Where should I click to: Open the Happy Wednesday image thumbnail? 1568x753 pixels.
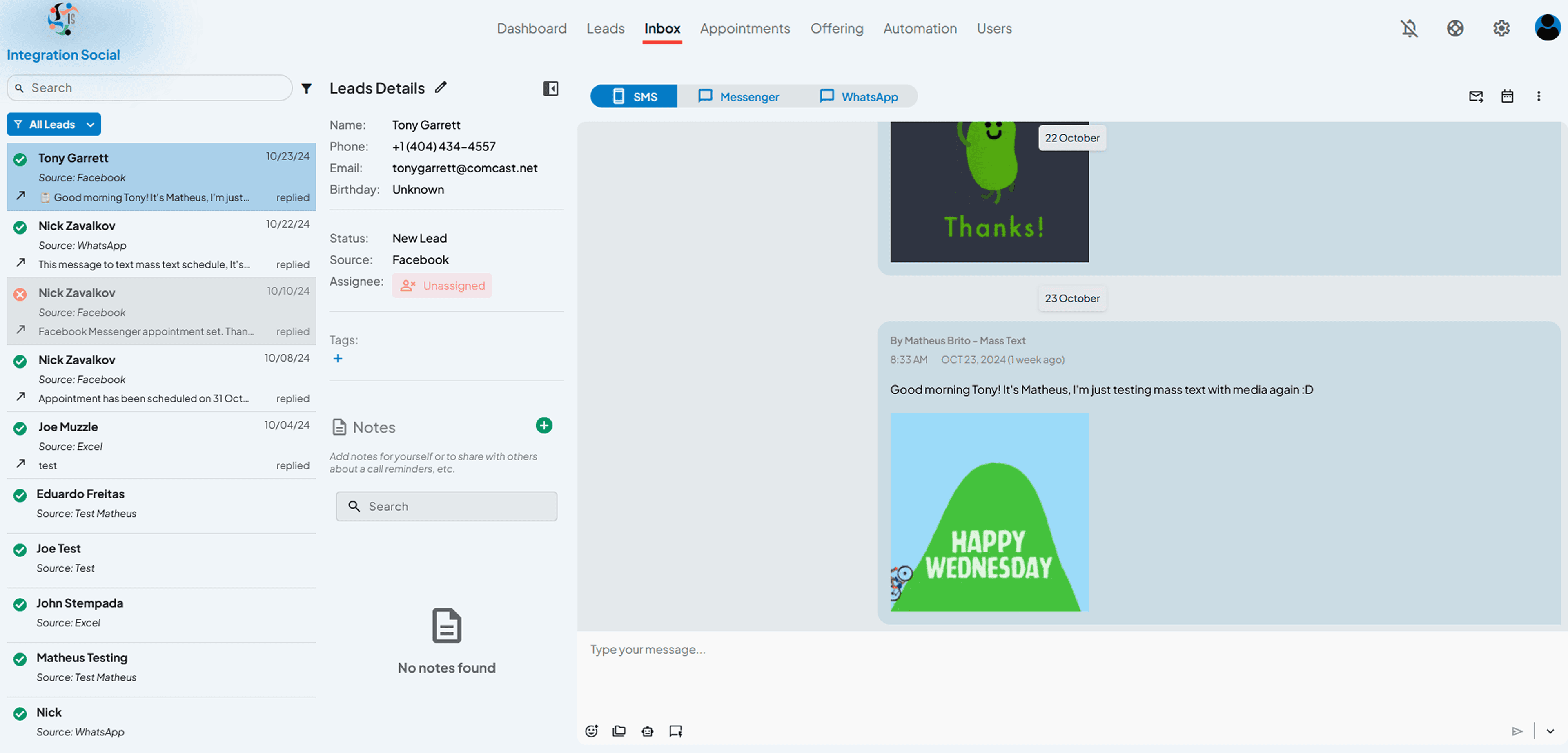point(989,512)
